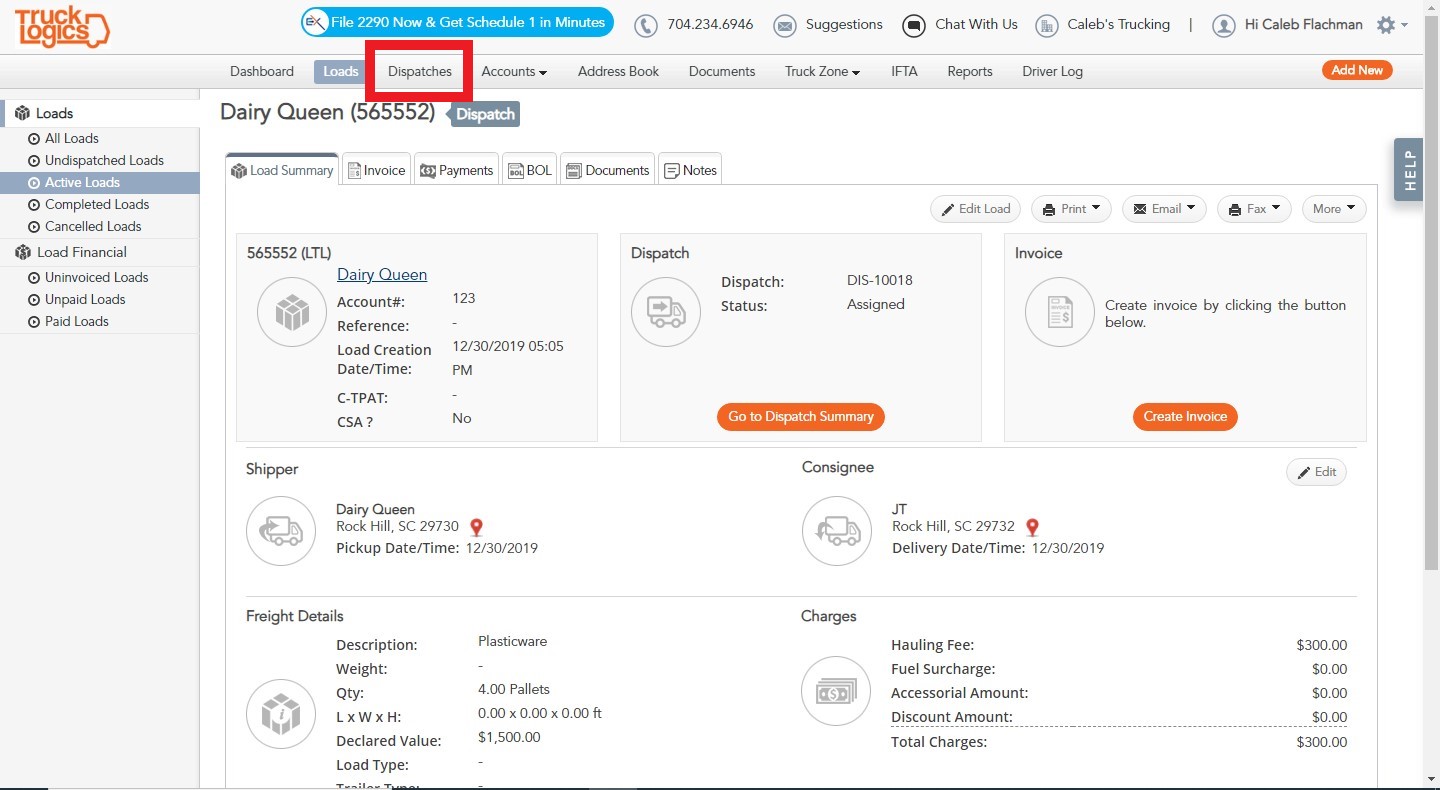Click the Loads cube icon in sidebar
This screenshot has height=790, width=1440.
pyautogui.click(x=22, y=113)
